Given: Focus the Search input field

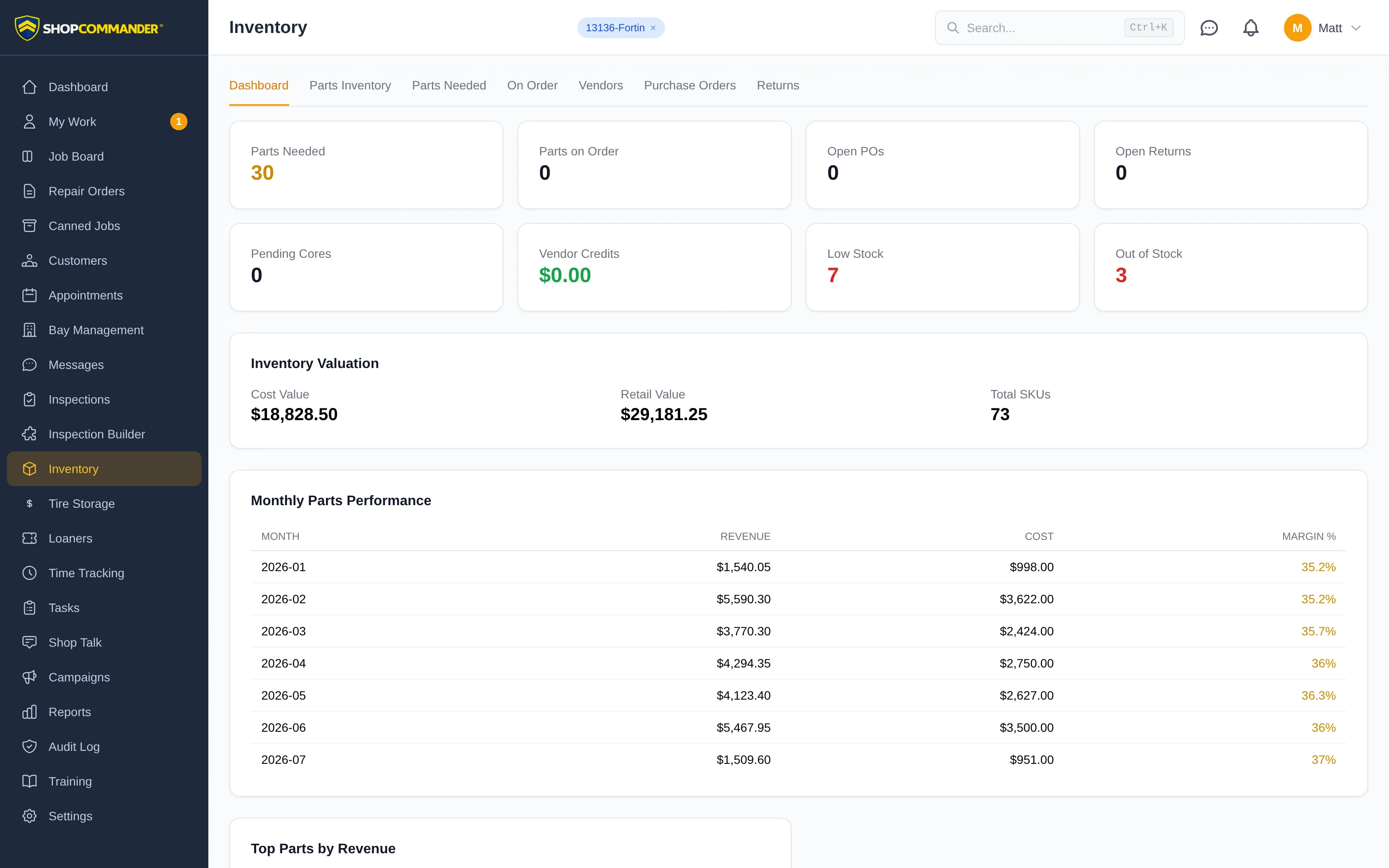Looking at the screenshot, I should pyautogui.click(x=1060, y=27).
